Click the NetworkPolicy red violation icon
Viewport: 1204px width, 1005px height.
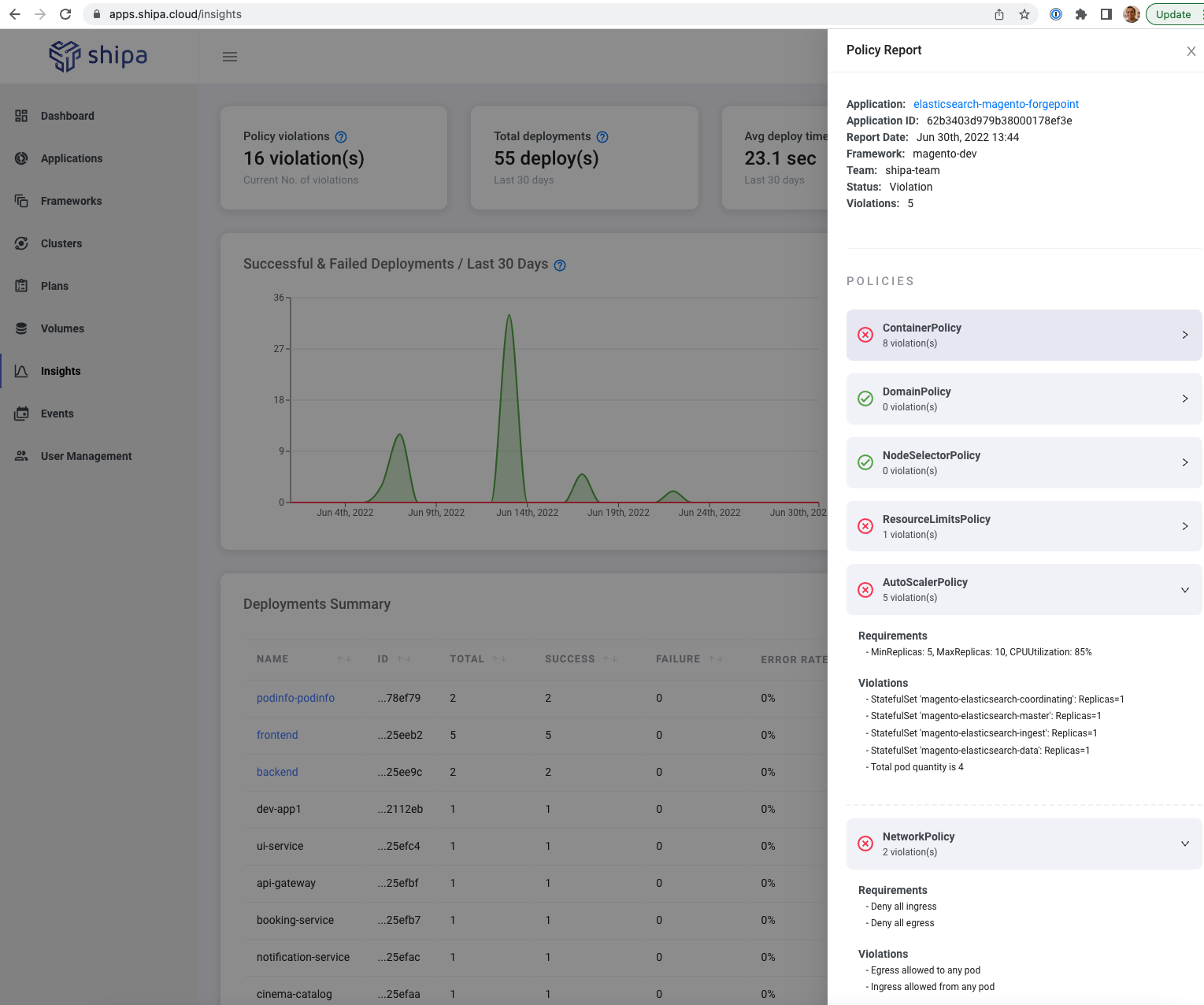point(865,844)
